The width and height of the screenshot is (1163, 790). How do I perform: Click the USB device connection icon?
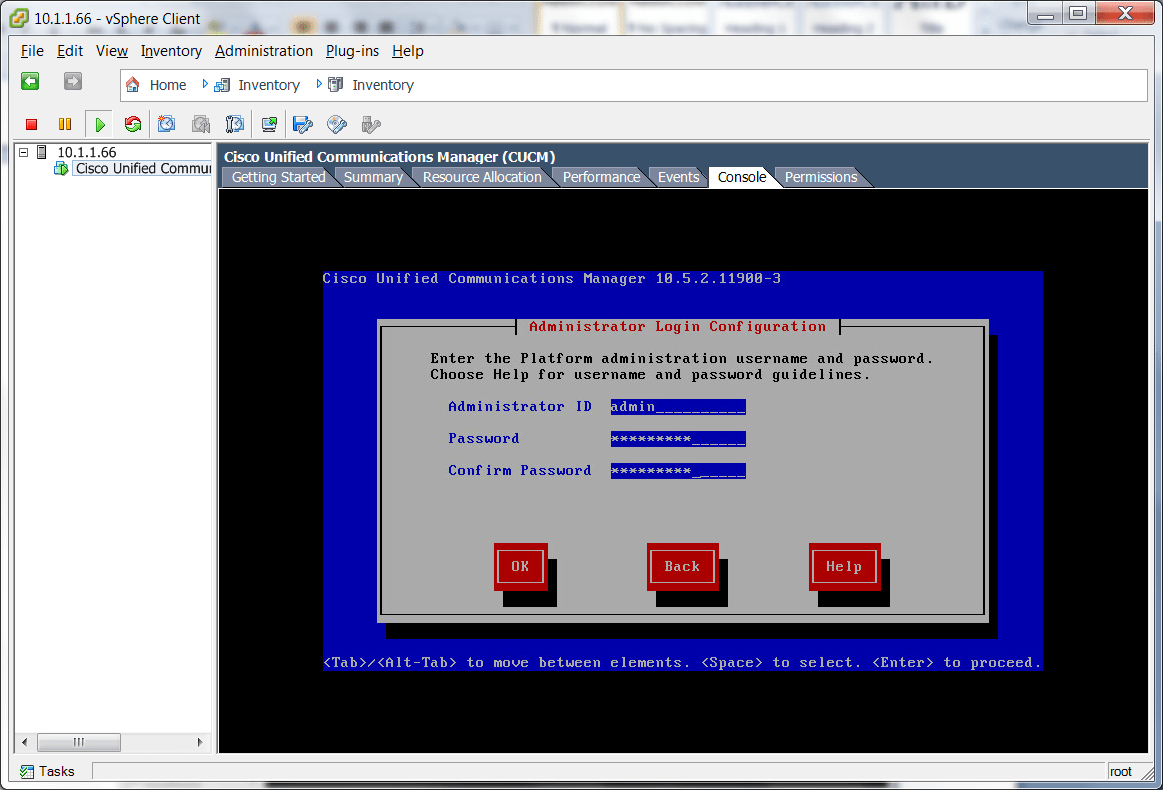click(371, 124)
